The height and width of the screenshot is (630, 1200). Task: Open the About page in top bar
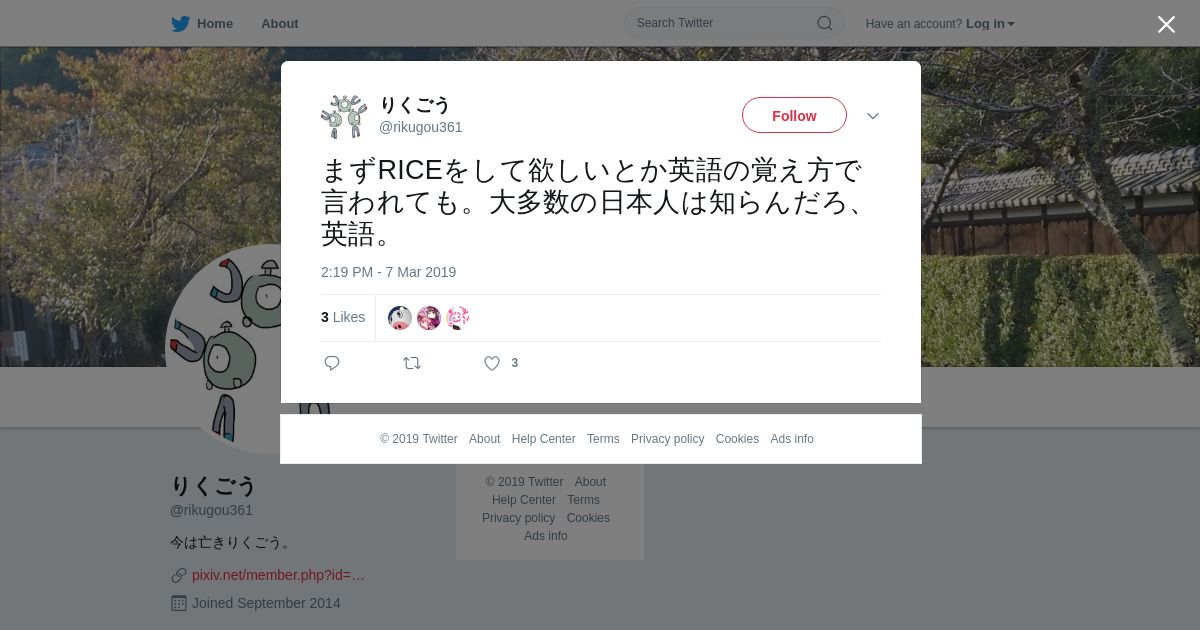coord(280,23)
